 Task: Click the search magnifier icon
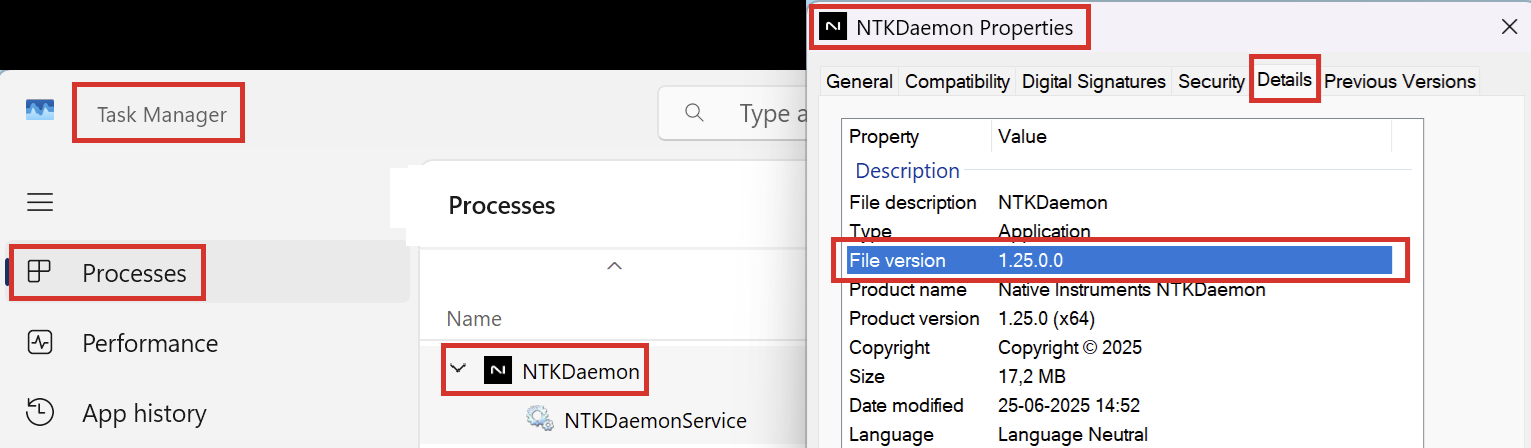pyautogui.click(x=694, y=113)
